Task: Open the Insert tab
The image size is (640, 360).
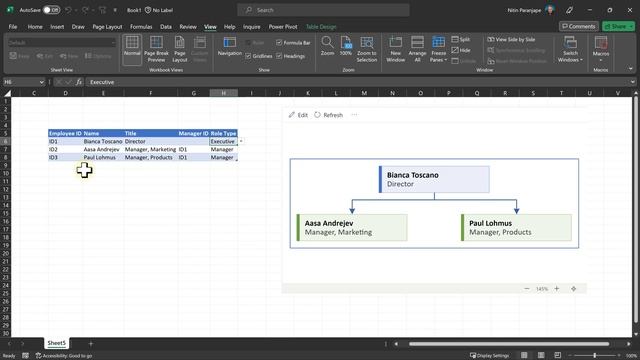Action: point(57,27)
